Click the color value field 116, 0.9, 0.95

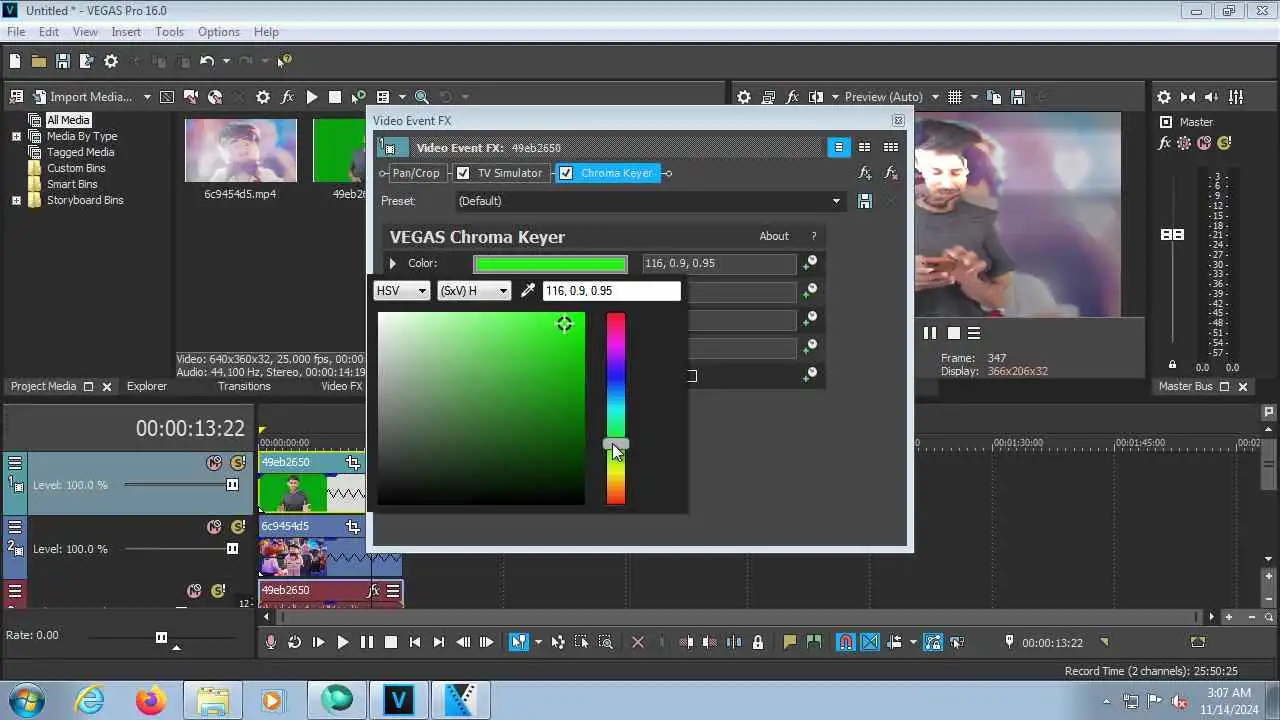(611, 291)
